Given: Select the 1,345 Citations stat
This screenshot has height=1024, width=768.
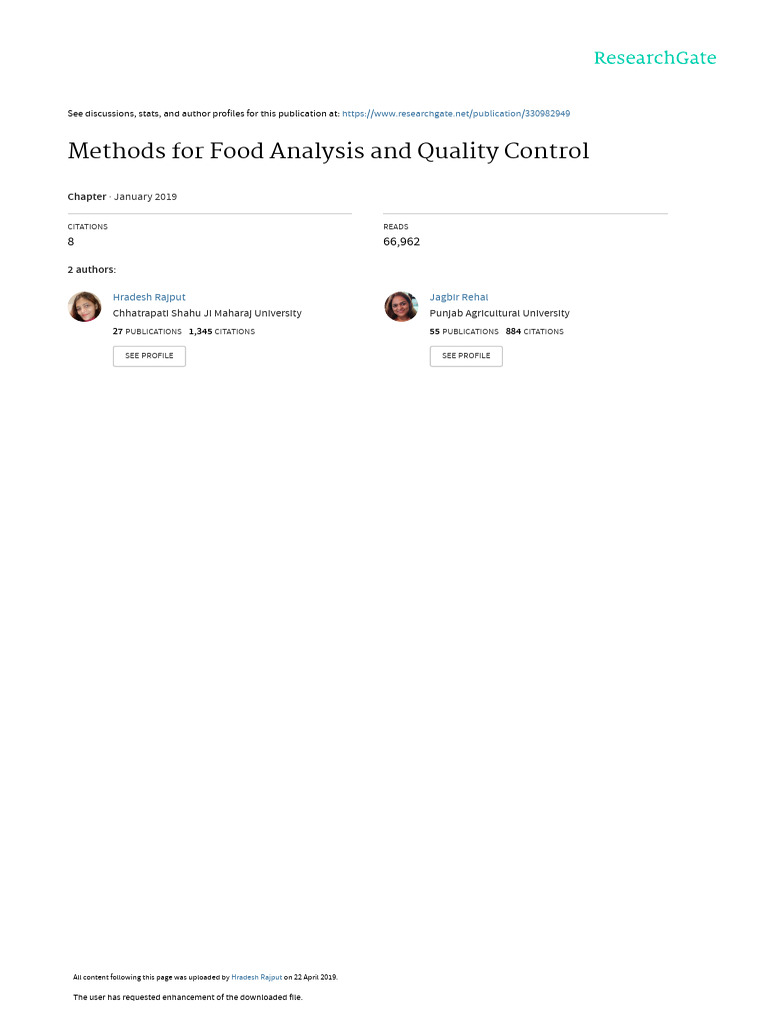Looking at the screenshot, I should (222, 331).
